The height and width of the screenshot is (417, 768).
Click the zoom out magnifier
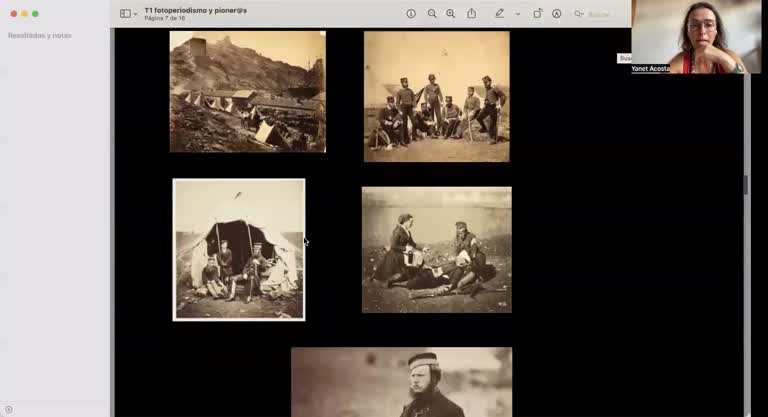coord(432,14)
